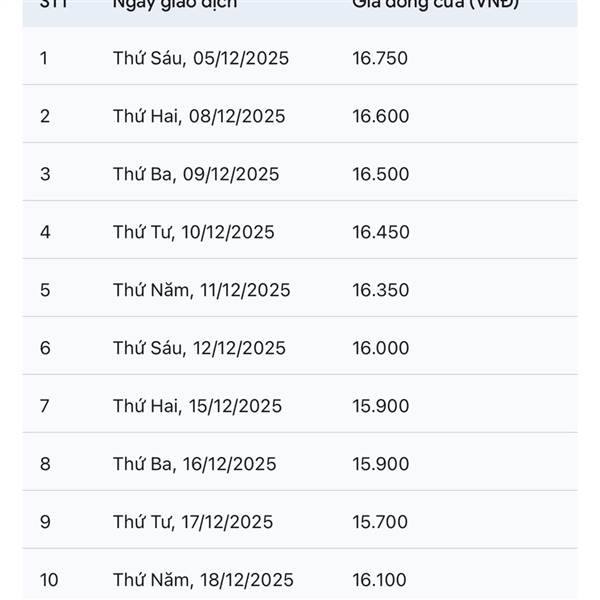Click the date Thứ Tư, 17/12/2025
The width and height of the screenshot is (600, 600).
pos(193,522)
